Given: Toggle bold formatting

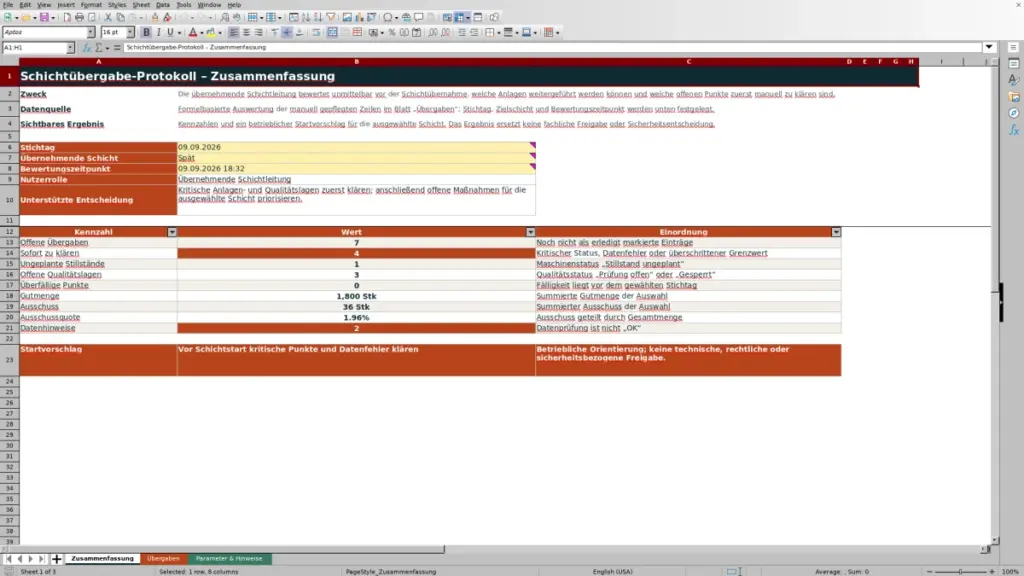Looking at the screenshot, I should tap(146, 33).
